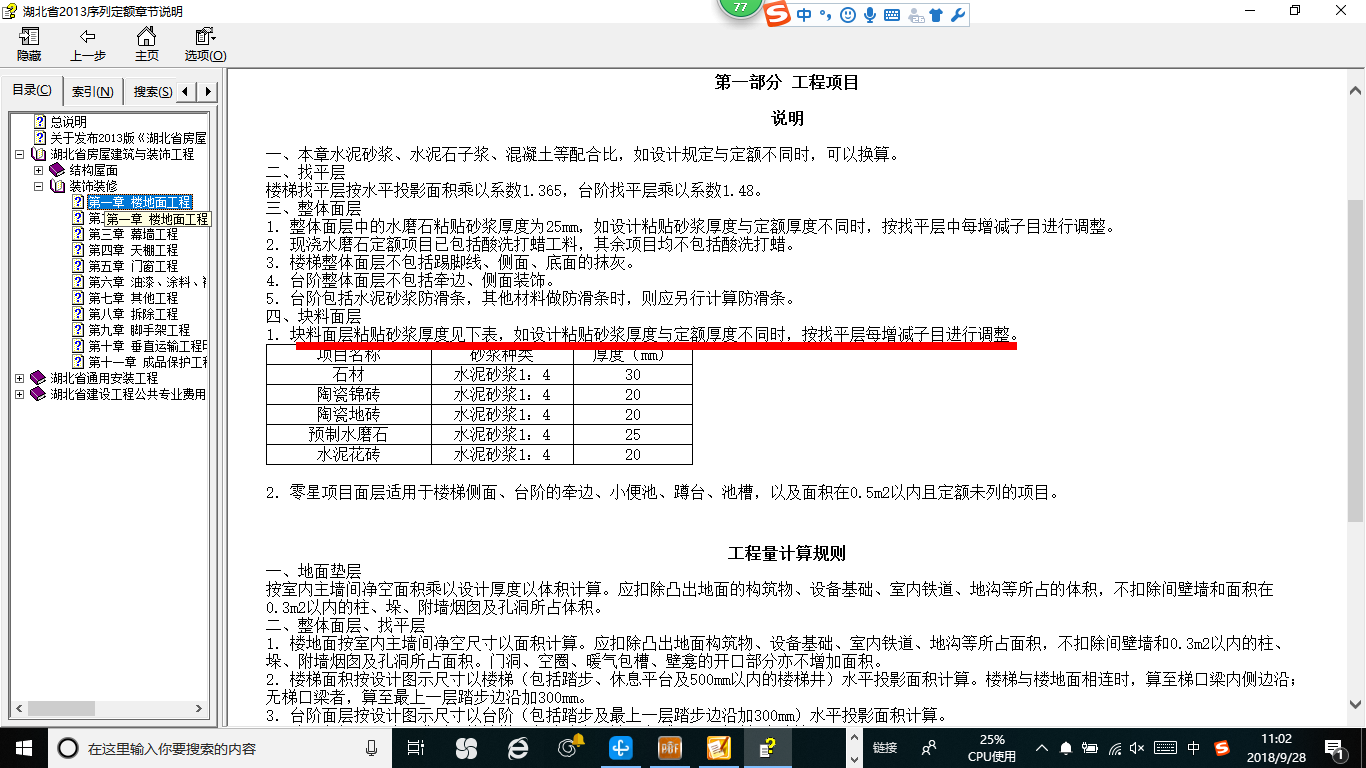Image resolution: width=1366 pixels, height=768 pixels.
Task: Click the 工程量计算规则 heading
Action: (787, 554)
